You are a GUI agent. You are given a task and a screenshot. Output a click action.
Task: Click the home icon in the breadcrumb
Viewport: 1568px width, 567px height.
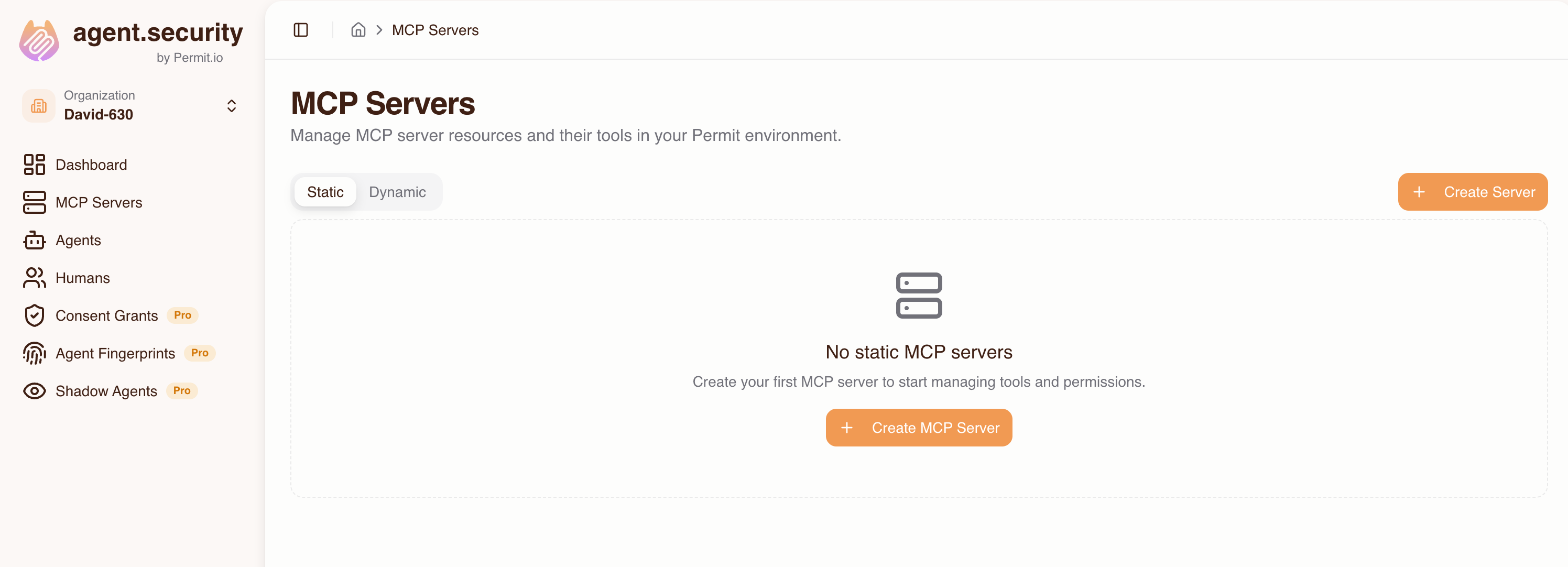pyautogui.click(x=358, y=29)
